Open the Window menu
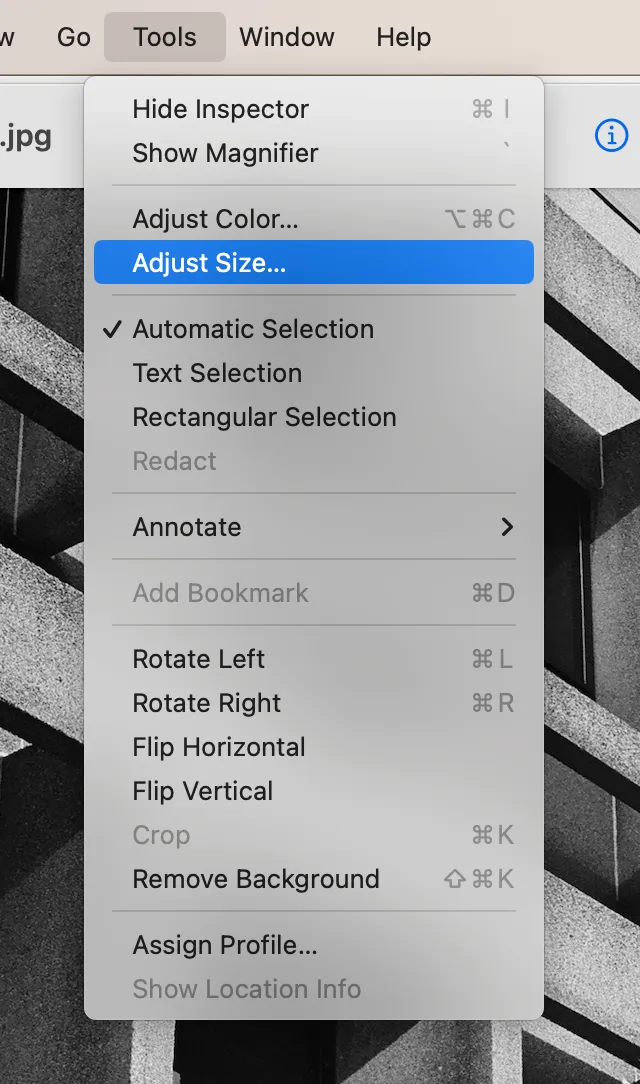The height and width of the screenshot is (1084, 640). 287,37
